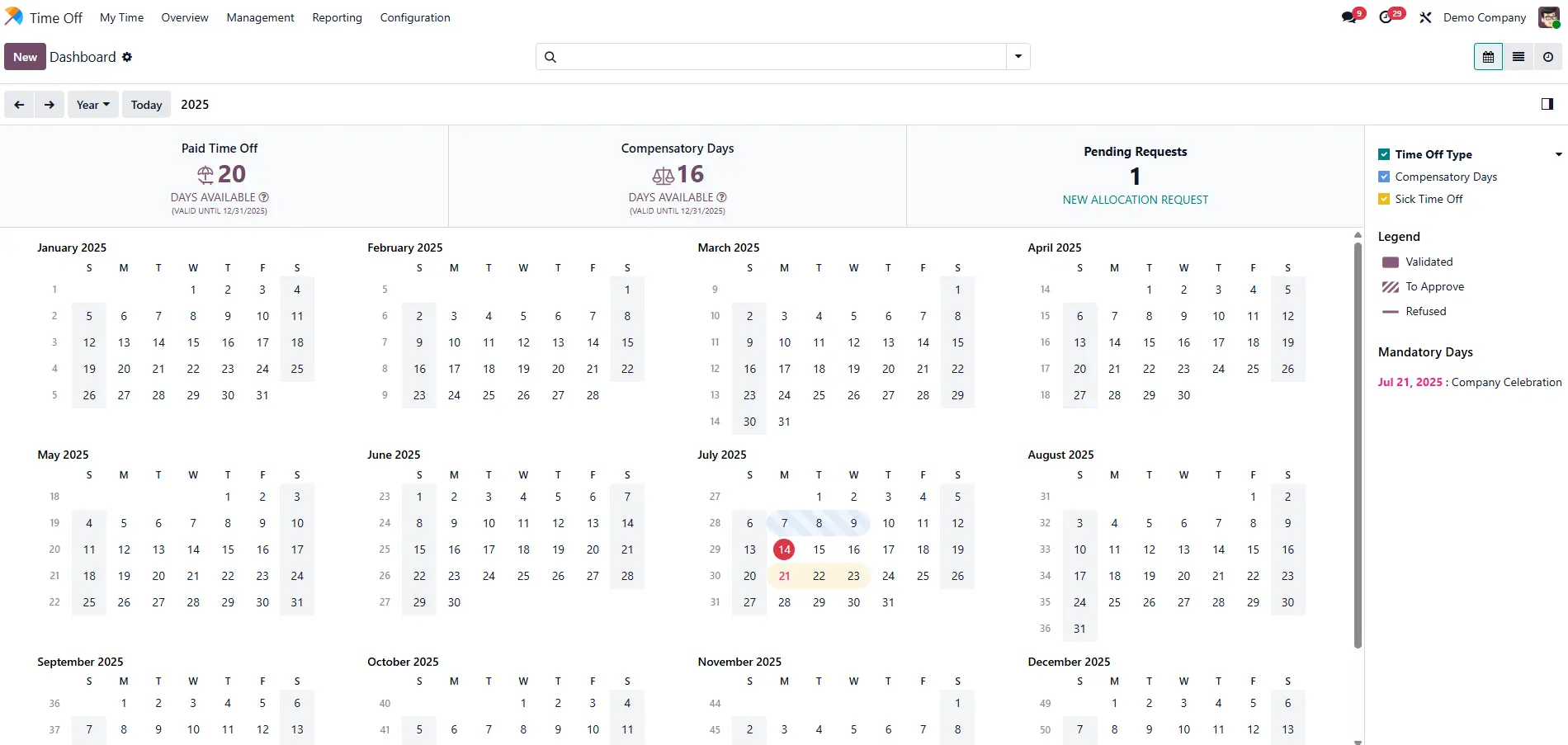Click the New button

click(x=25, y=57)
